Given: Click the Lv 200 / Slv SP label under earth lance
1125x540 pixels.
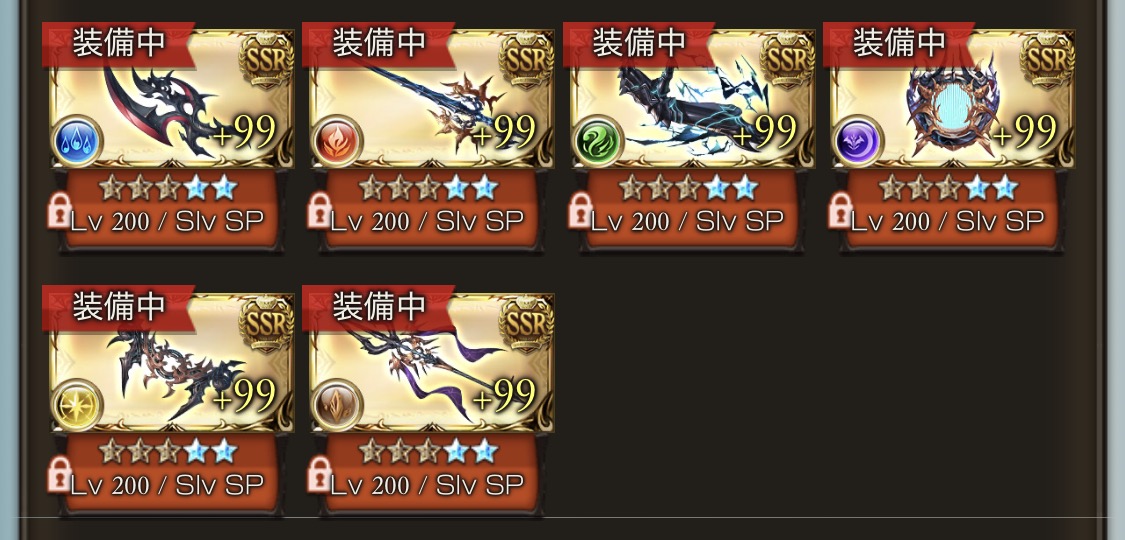Looking at the screenshot, I should click(x=427, y=485).
